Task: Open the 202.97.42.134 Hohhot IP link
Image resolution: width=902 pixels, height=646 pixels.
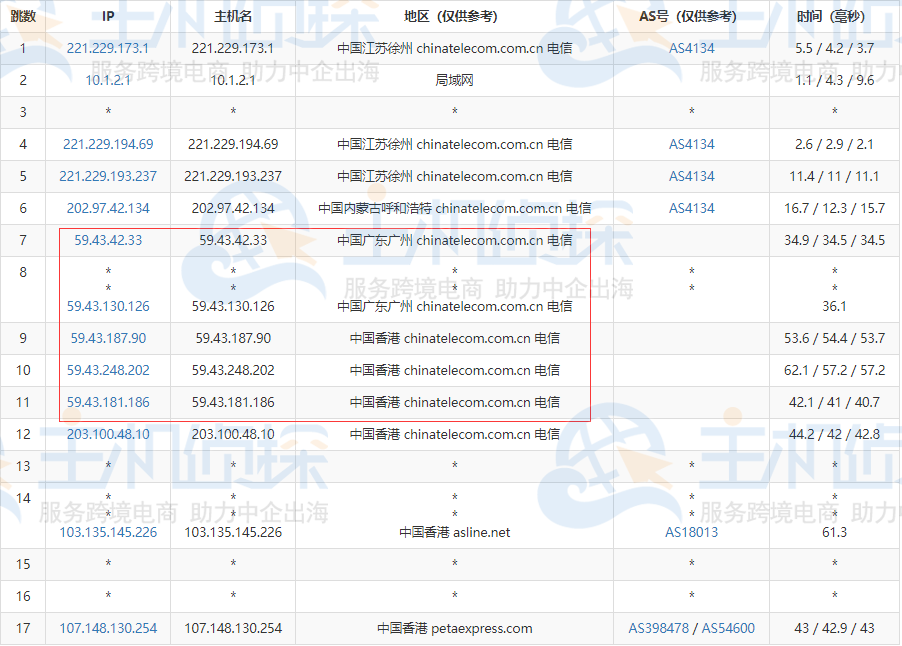Action: pyautogui.click(x=107, y=208)
